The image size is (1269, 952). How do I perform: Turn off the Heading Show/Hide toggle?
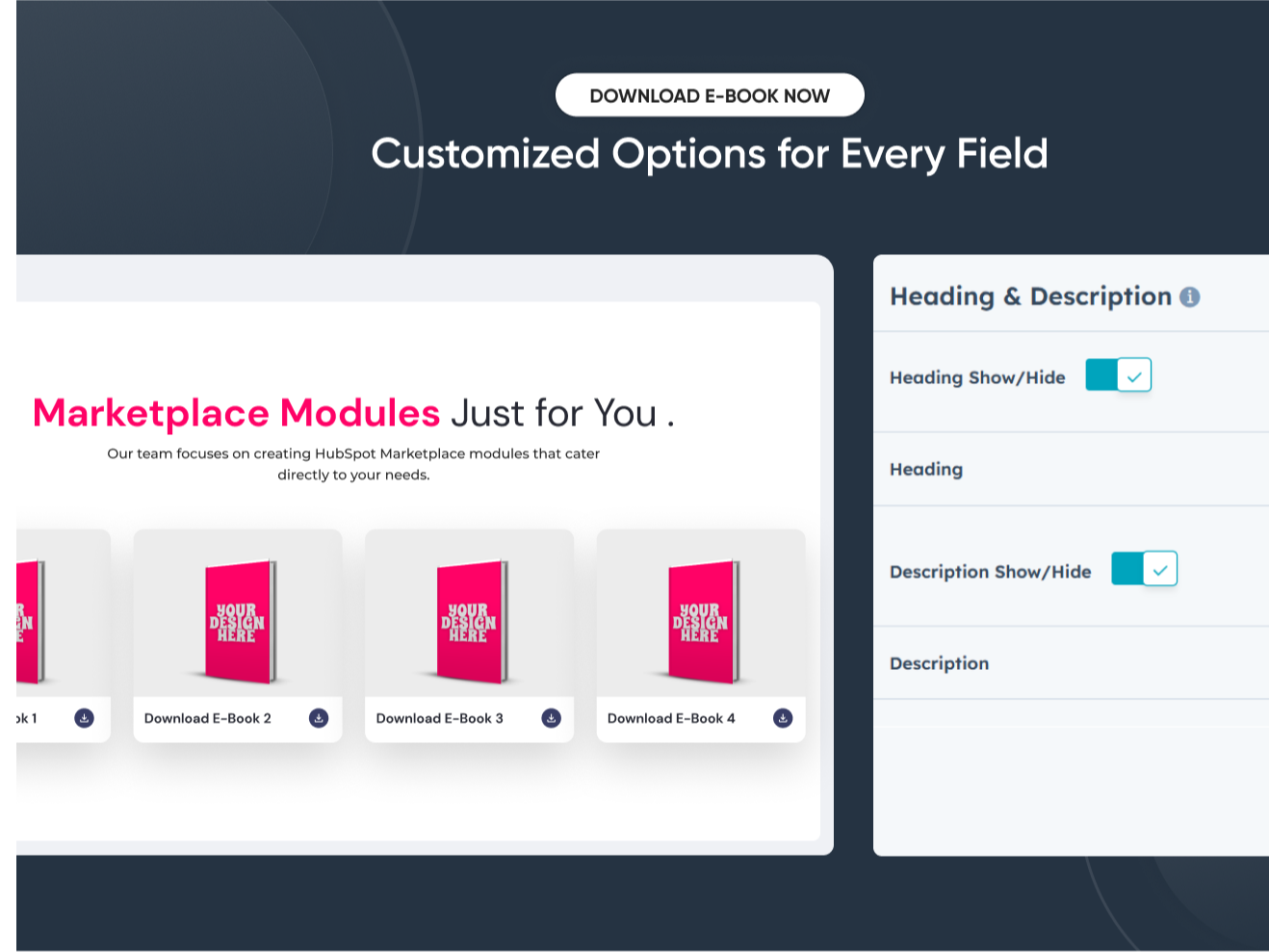click(x=1118, y=374)
